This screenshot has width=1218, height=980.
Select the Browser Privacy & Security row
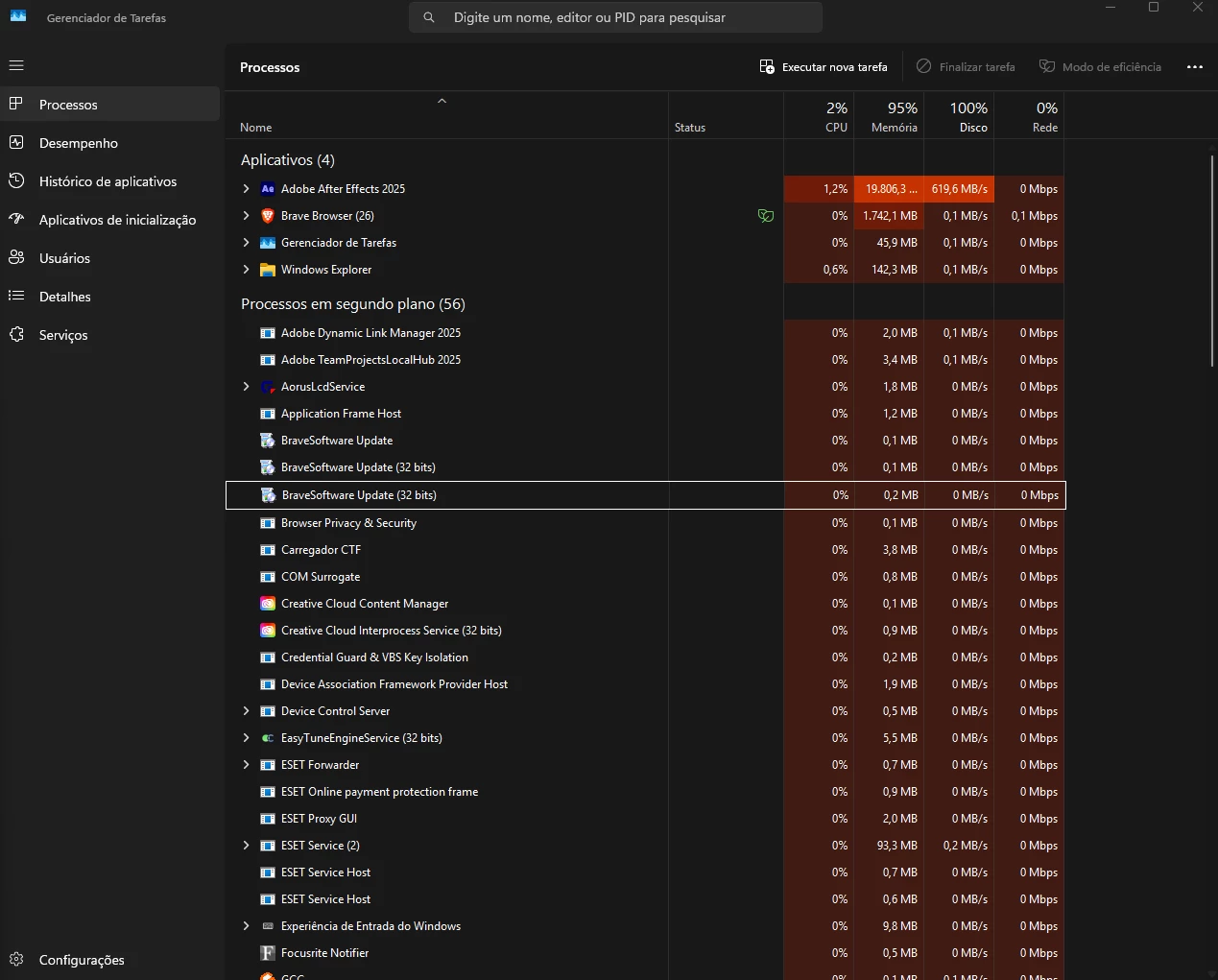click(x=645, y=523)
